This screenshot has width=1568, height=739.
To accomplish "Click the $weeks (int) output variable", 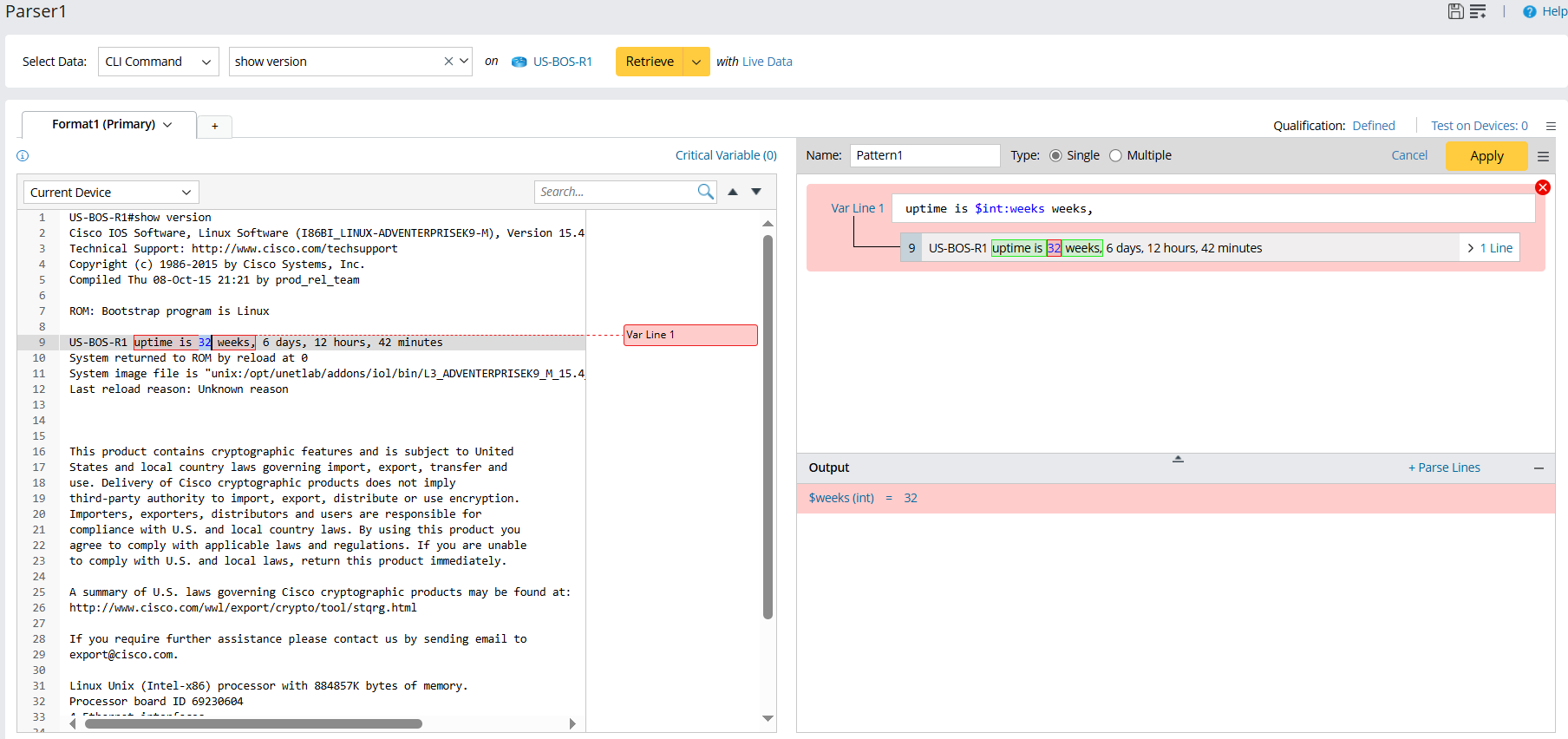I will pos(841,498).
